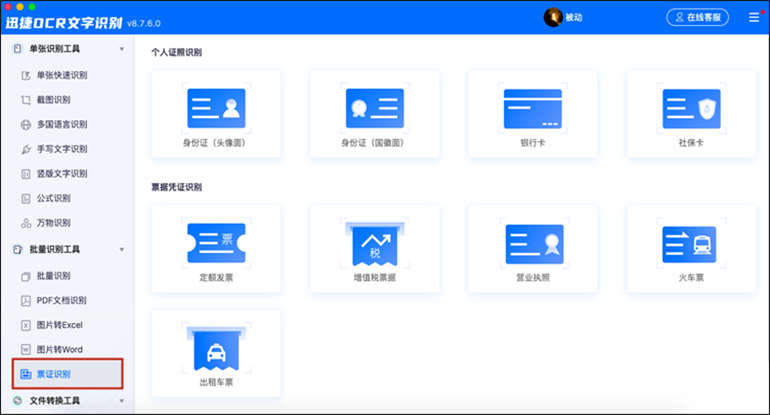770x415 pixels.
Task: Click the 多国语言识别 globe icon
Action: [x=26, y=125]
